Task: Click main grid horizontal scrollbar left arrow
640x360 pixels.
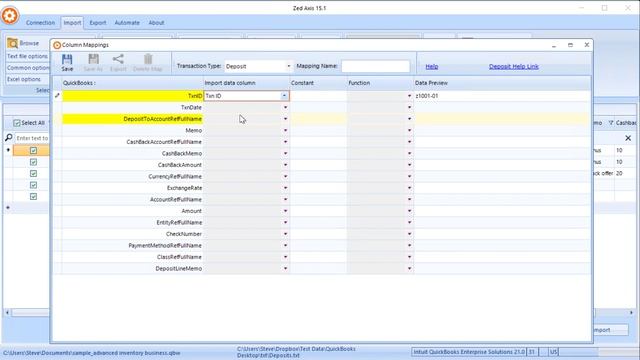Action: tap(7, 313)
